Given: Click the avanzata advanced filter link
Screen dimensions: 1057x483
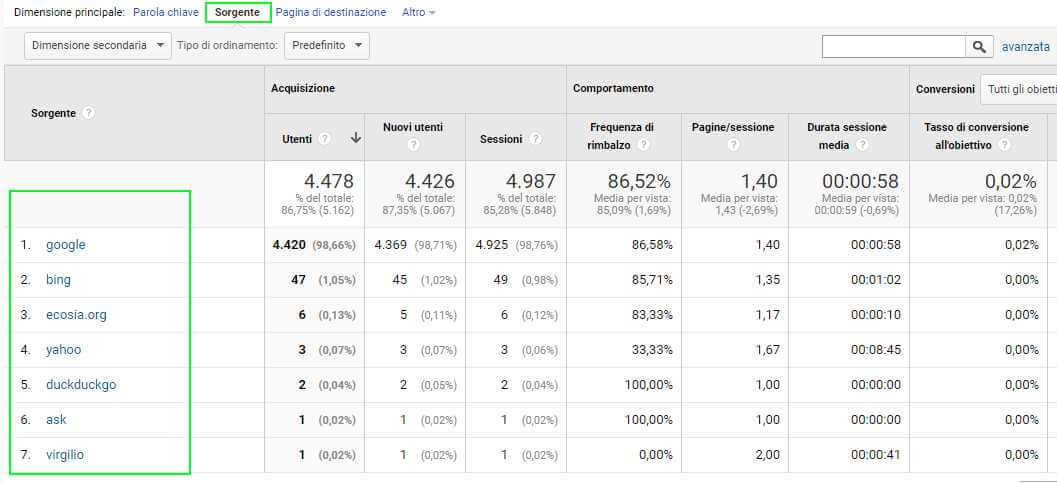Looking at the screenshot, I should 1025,46.
